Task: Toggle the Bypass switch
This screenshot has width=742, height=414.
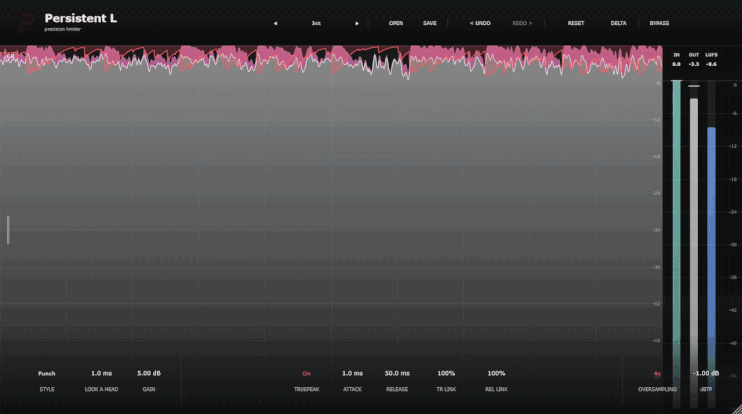Action: pos(659,23)
